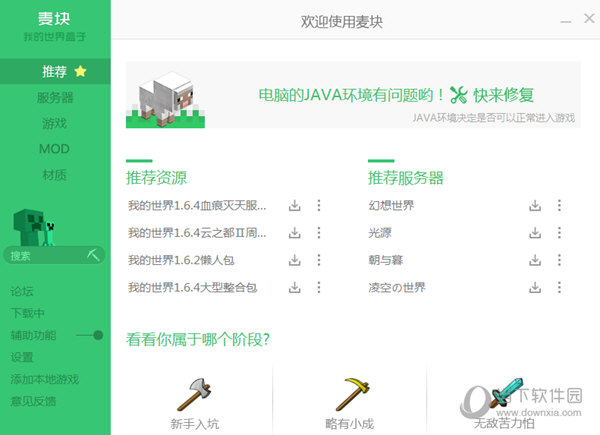Click the star icon beside 推荐
The image size is (600, 435).
click(x=80, y=71)
